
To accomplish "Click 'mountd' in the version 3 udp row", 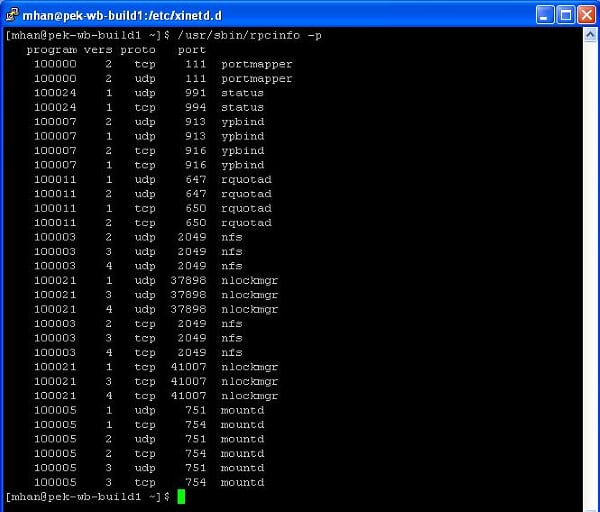I will pyautogui.click(x=243, y=468).
